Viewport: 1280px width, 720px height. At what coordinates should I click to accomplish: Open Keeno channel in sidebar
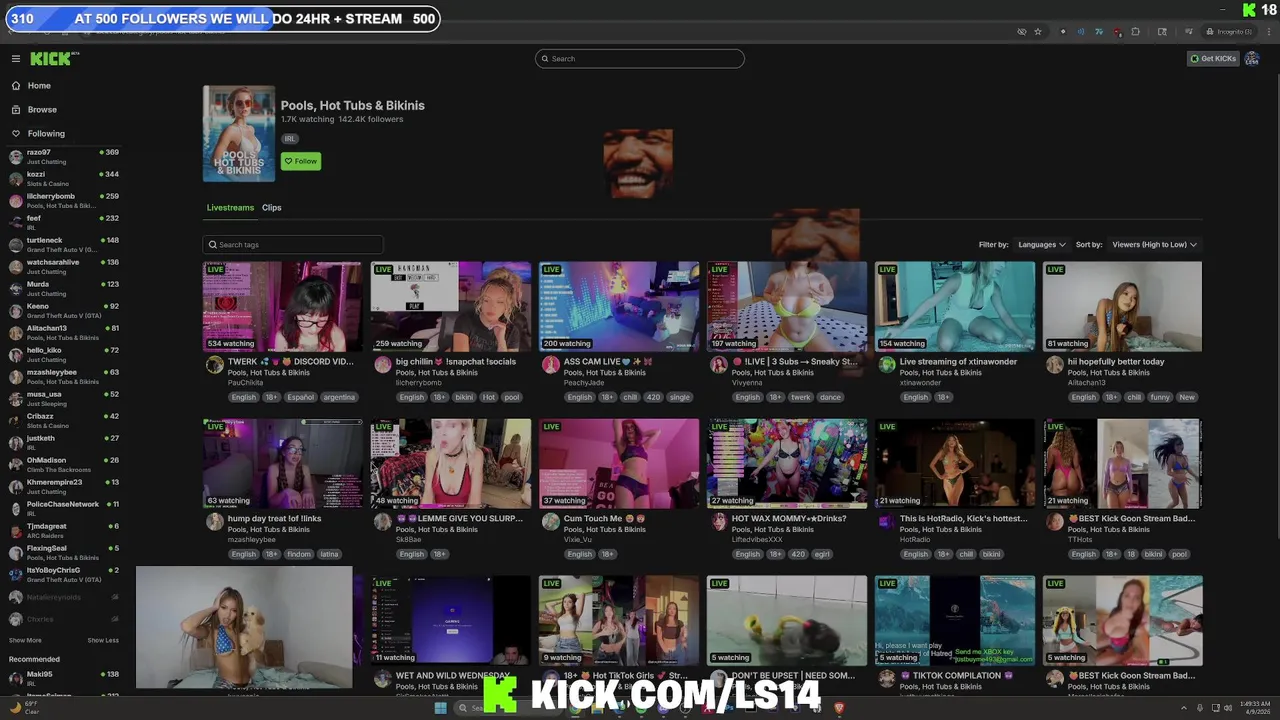pos(64,311)
